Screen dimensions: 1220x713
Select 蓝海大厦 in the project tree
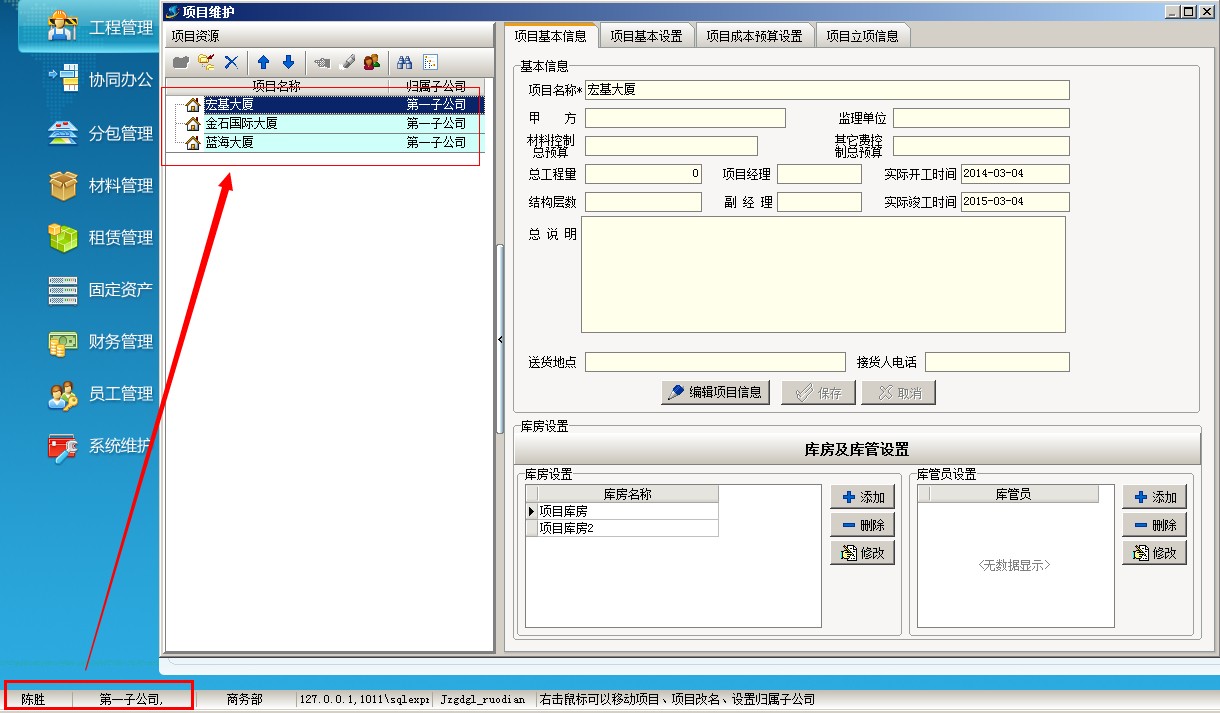pos(229,143)
